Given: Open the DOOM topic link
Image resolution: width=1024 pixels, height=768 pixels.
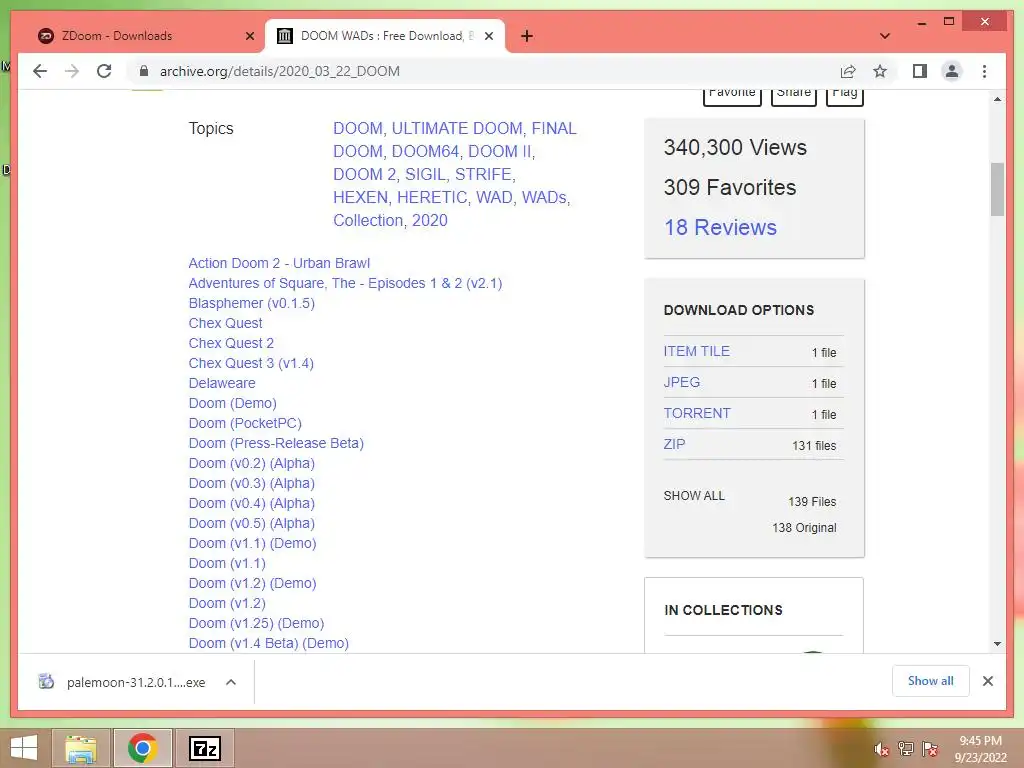Looking at the screenshot, I should [x=358, y=128].
